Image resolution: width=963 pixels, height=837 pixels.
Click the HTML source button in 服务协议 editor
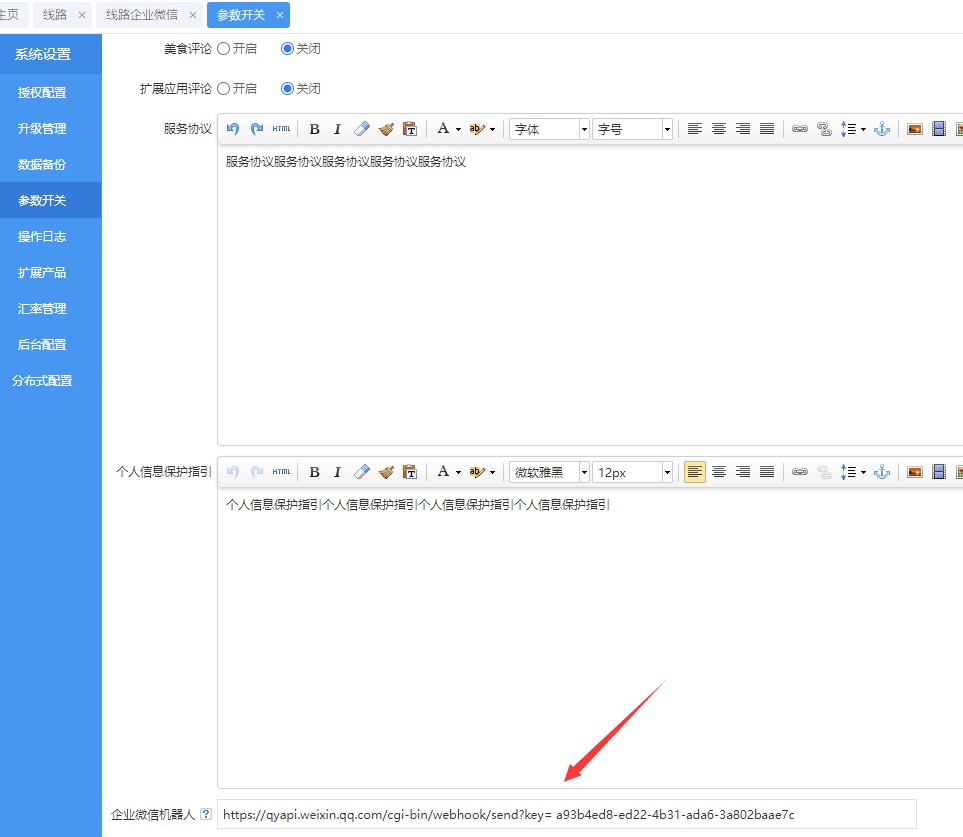(282, 129)
